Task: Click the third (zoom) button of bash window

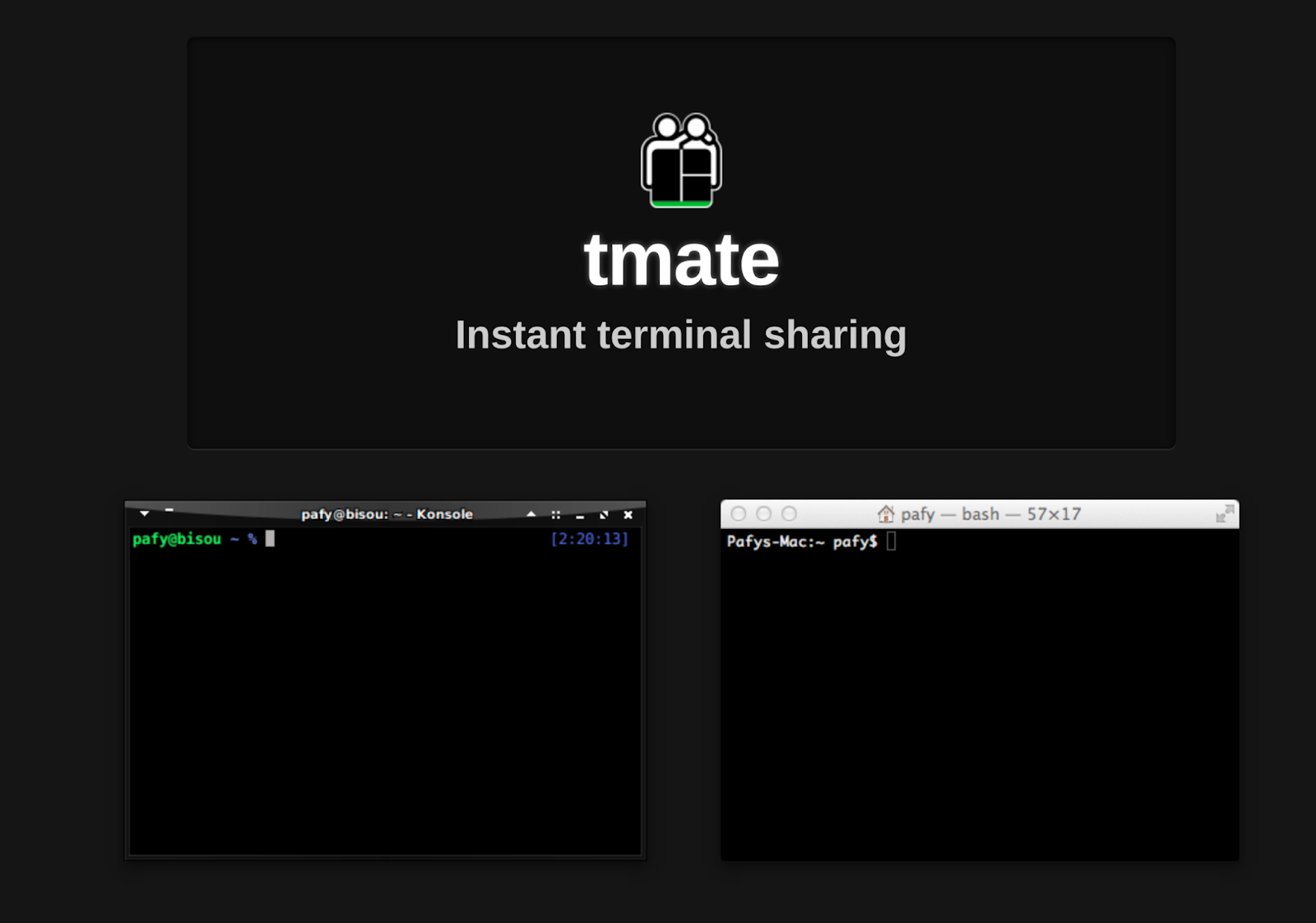Action: [790, 514]
